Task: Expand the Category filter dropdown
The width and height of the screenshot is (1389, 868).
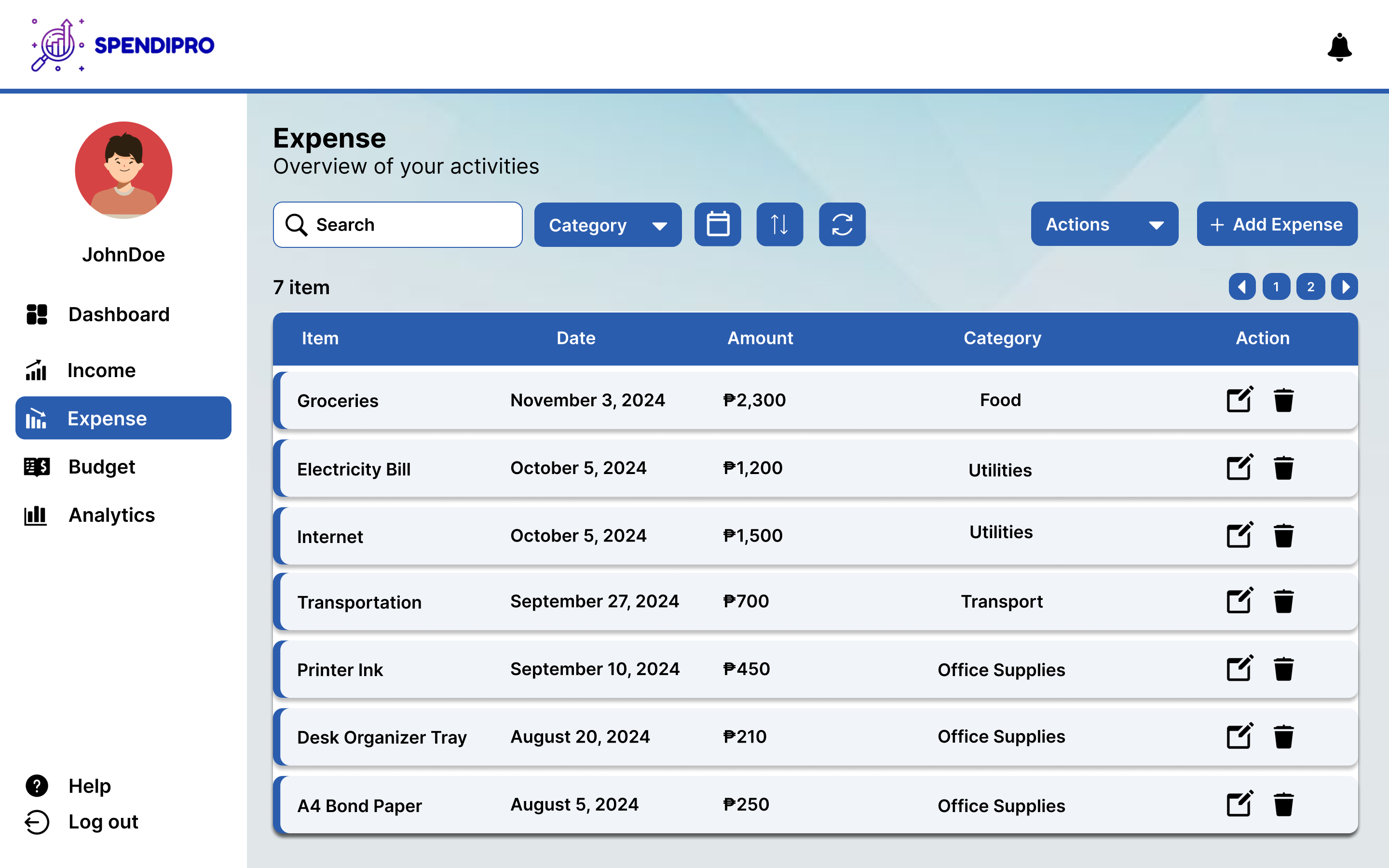Action: tap(607, 225)
